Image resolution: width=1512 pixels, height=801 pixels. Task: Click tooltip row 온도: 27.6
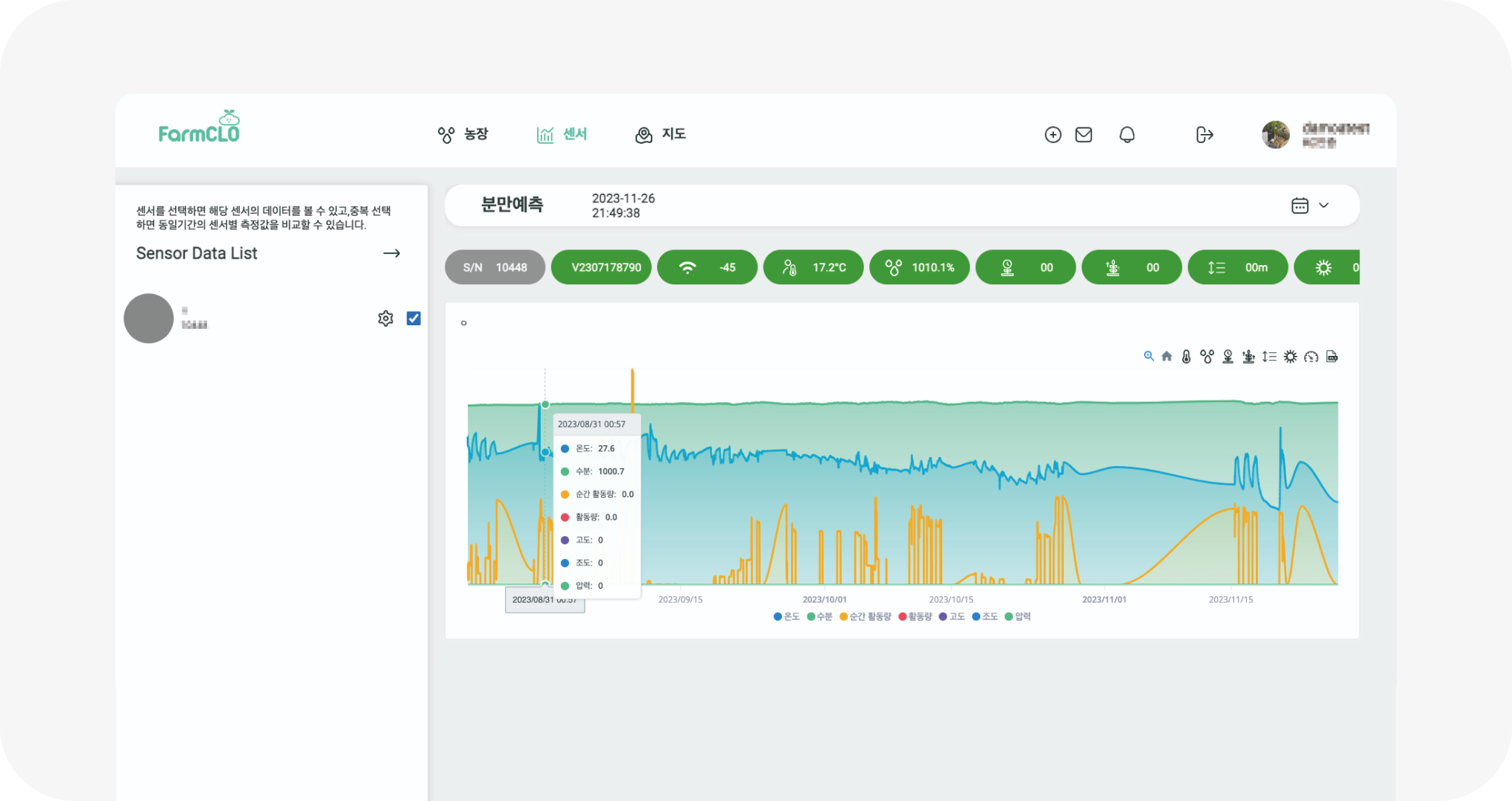point(588,449)
